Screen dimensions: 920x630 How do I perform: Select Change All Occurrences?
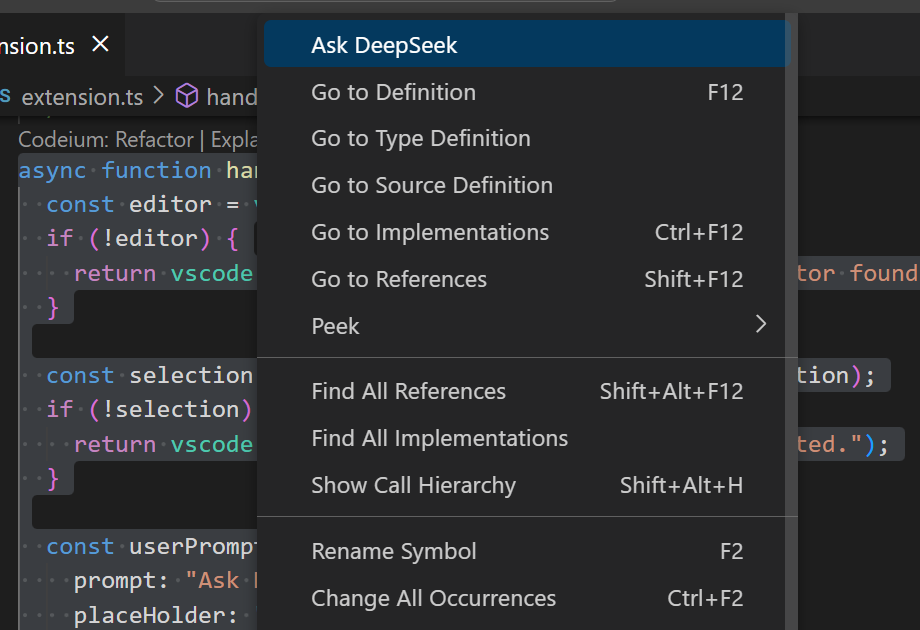click(x=433, y=598)
